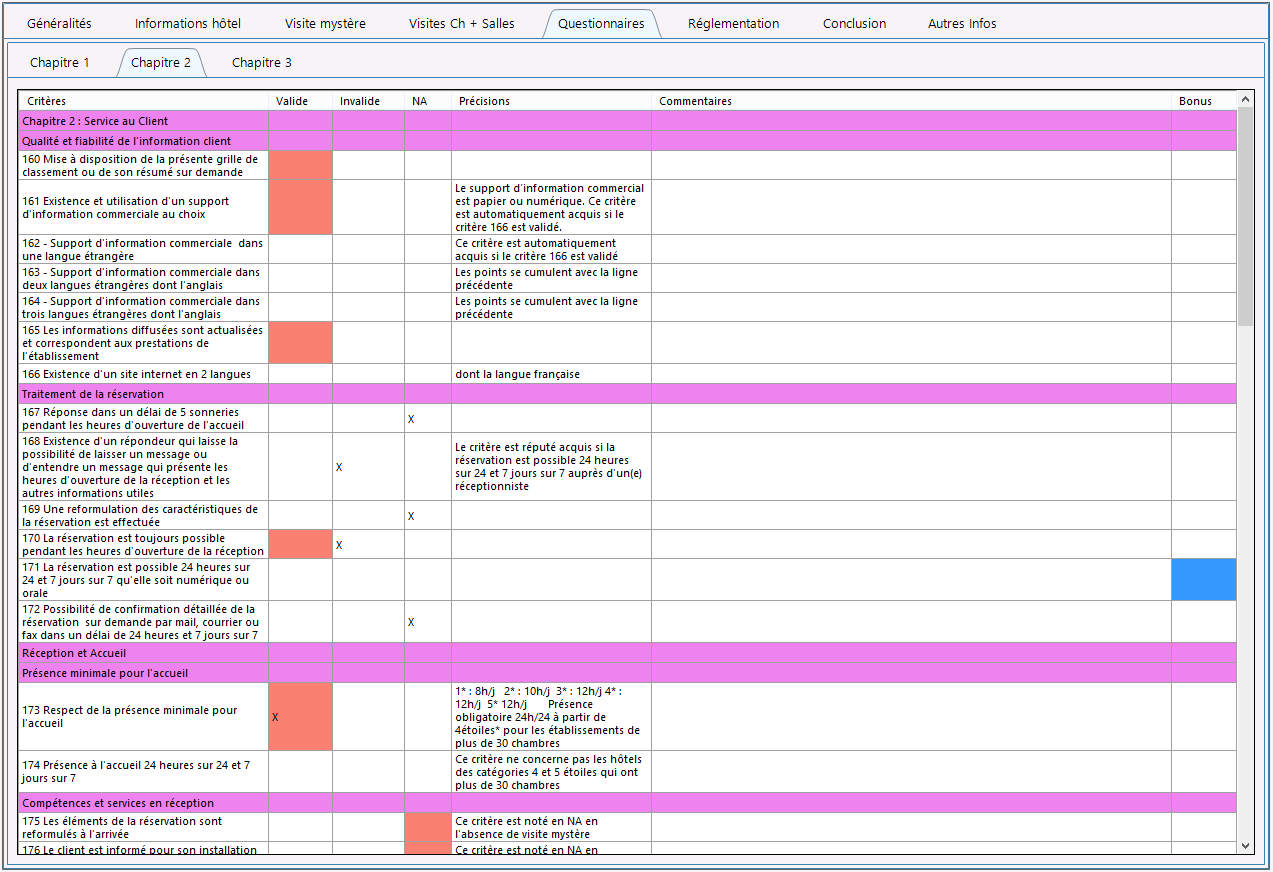Open the Conclusion tab
The height and width of the screenshot is (872, 1273).
854,23
